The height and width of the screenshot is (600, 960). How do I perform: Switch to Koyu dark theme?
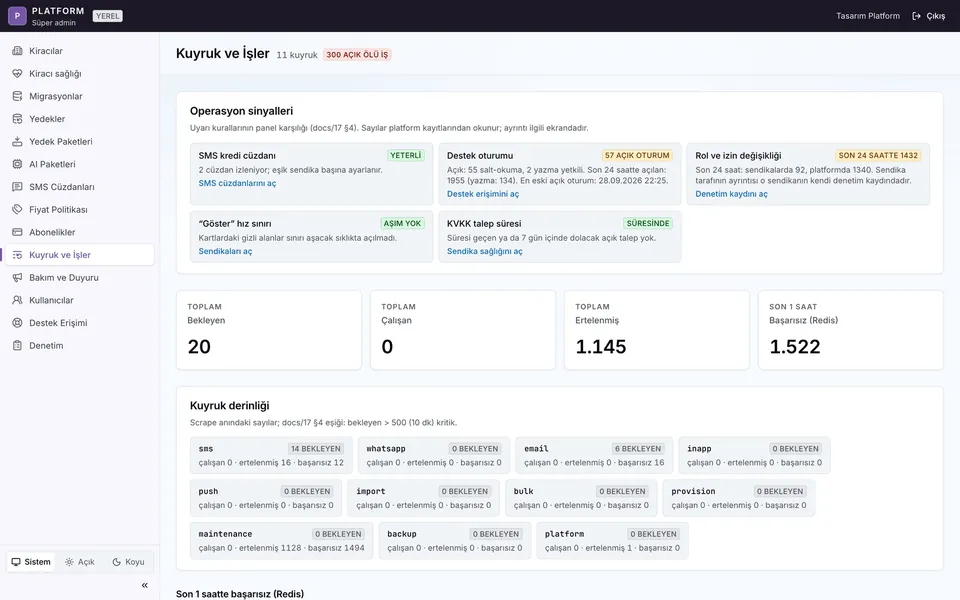(x=129, y=562)
